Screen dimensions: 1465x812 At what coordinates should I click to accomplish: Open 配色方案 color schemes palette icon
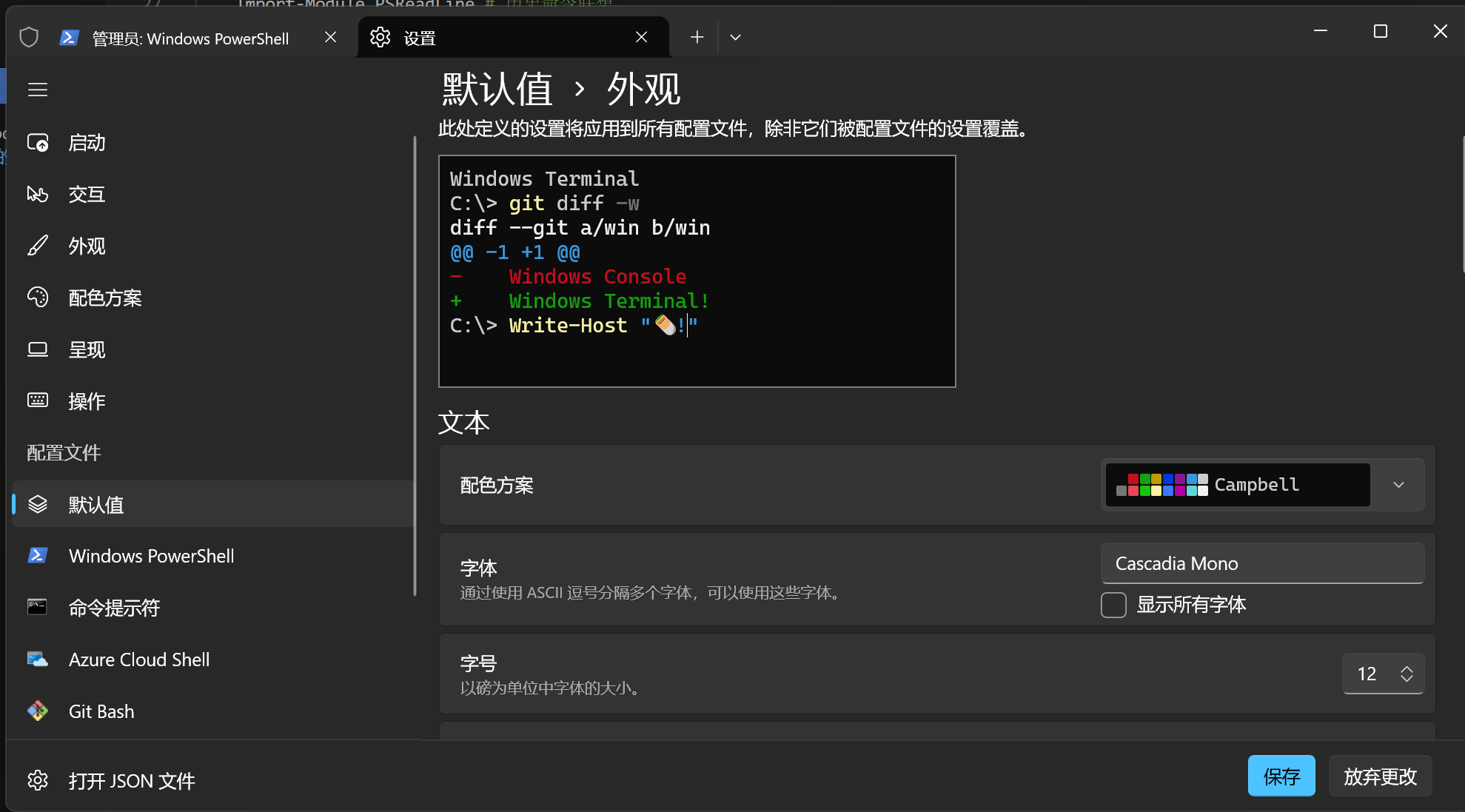pos(38,298)
